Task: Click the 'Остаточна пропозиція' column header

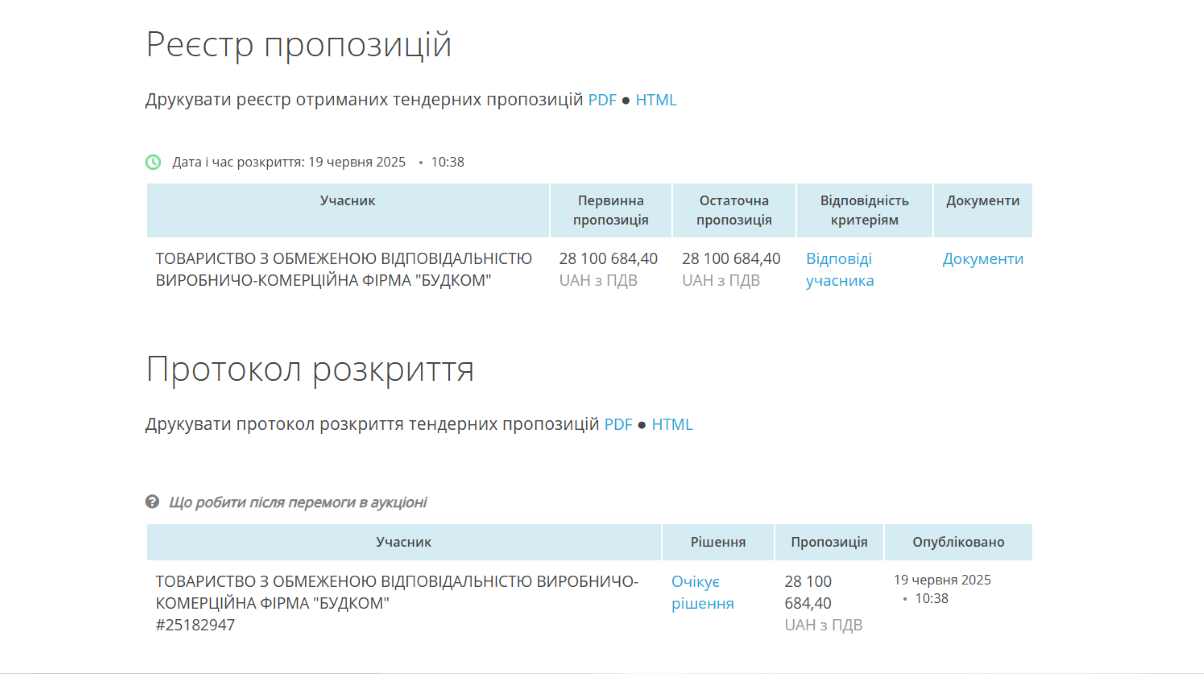Action: coord(734,210)
